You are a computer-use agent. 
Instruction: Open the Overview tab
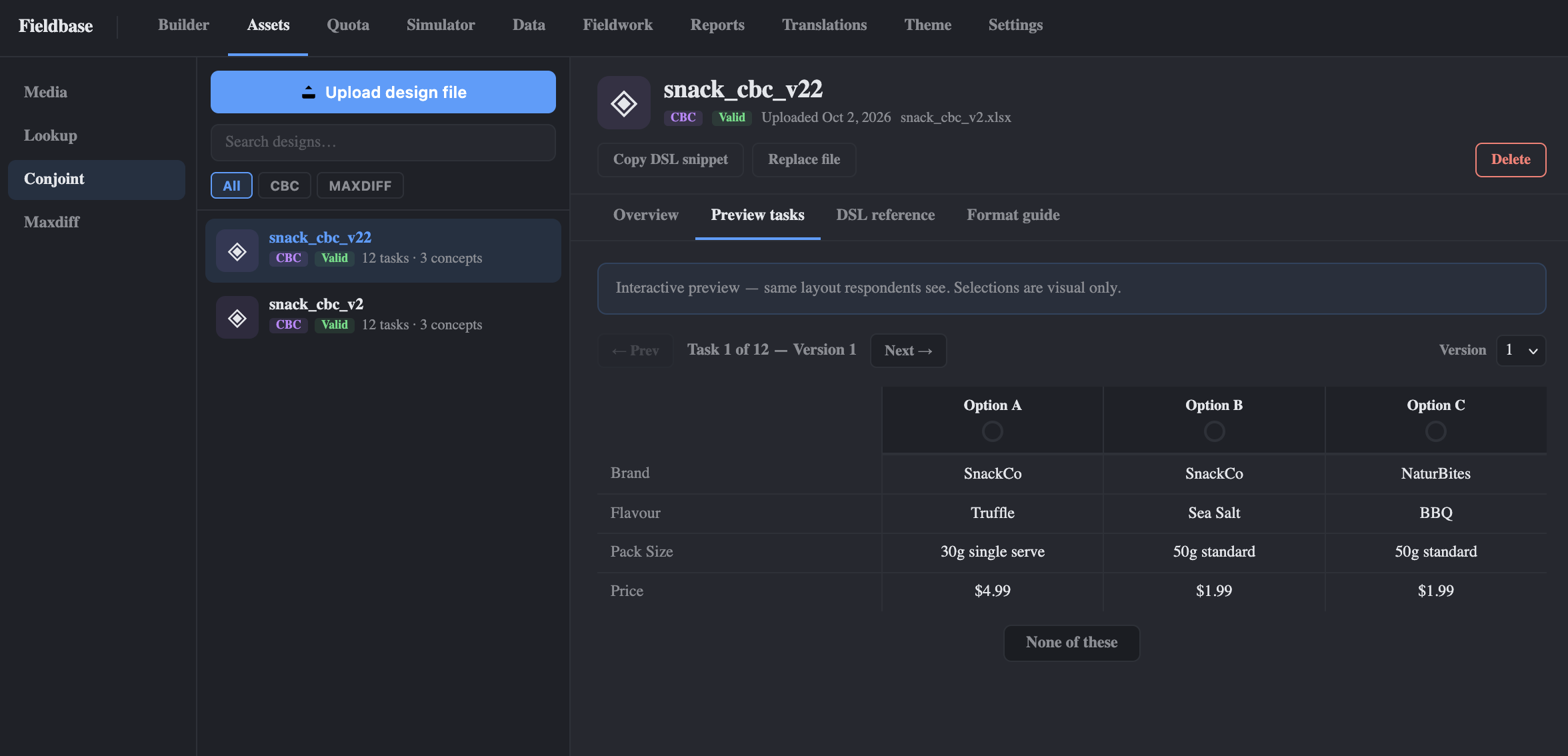[646, 215]
